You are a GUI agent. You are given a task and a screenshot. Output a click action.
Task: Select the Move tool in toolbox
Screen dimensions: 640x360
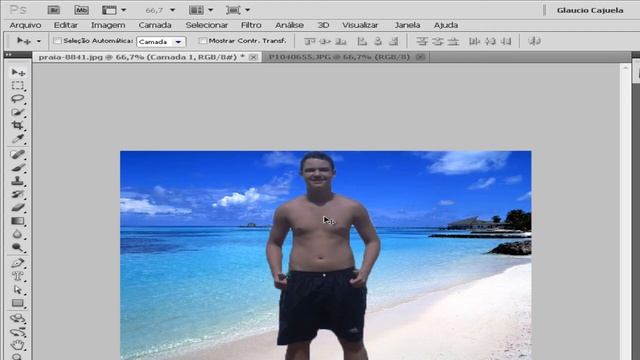click(x=18, y=72)
